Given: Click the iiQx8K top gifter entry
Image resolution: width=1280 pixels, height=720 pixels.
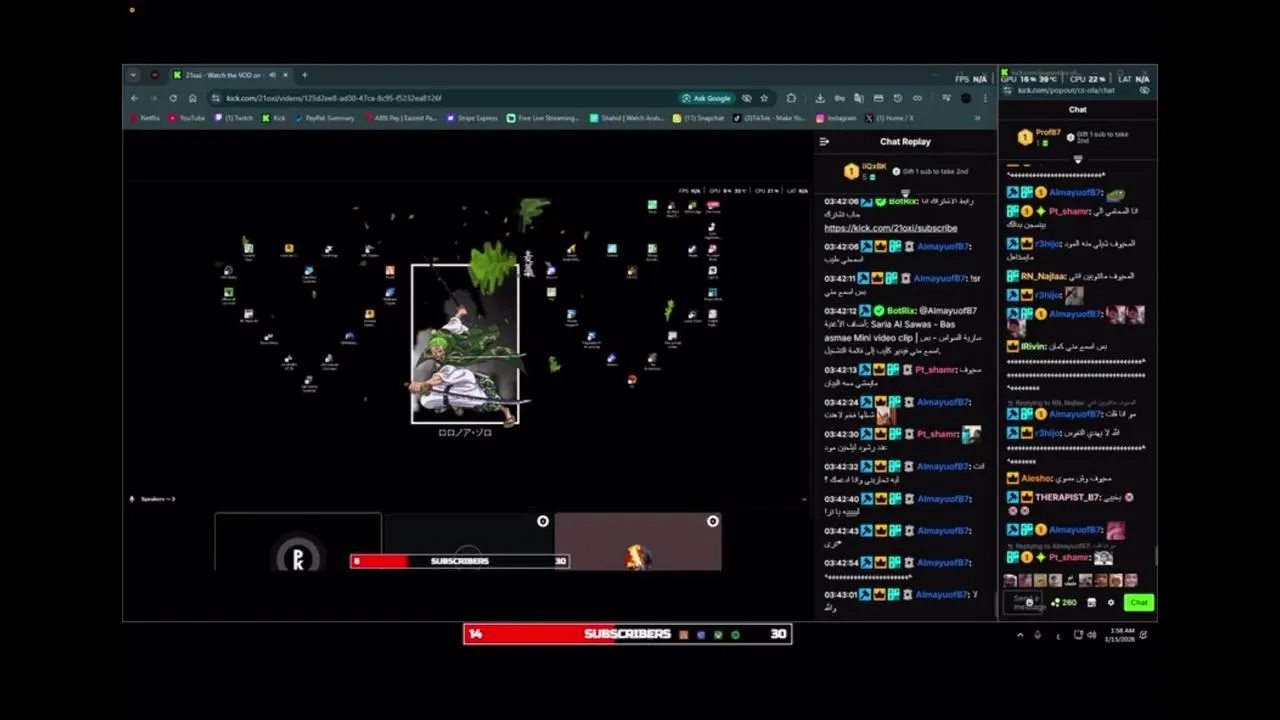Looking at the screenshot, I should [x=863, y=171].
